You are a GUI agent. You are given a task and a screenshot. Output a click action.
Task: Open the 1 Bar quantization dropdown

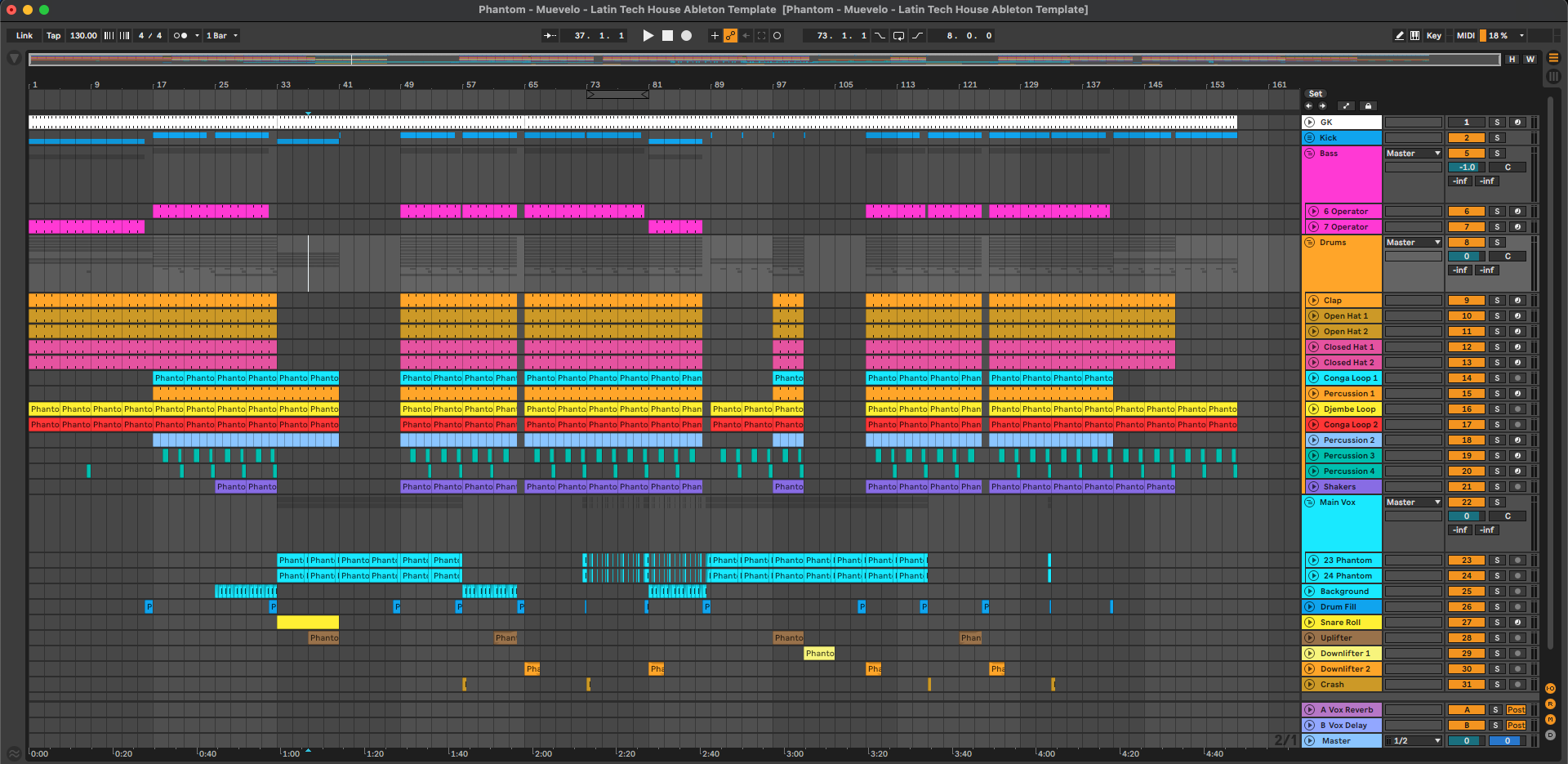[x=221, y=35]
